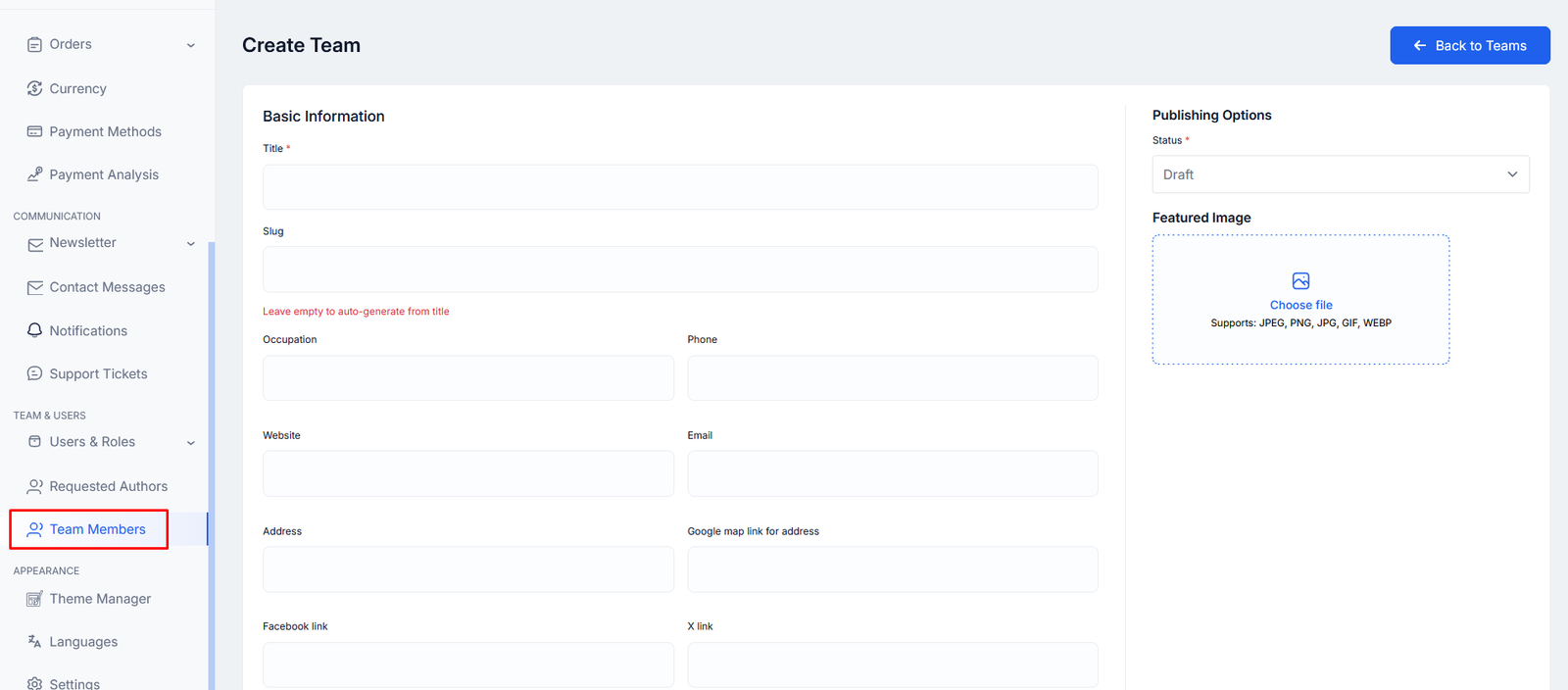
Task: Focus the Facebook link input field
Action: click(x=468, y=665)
